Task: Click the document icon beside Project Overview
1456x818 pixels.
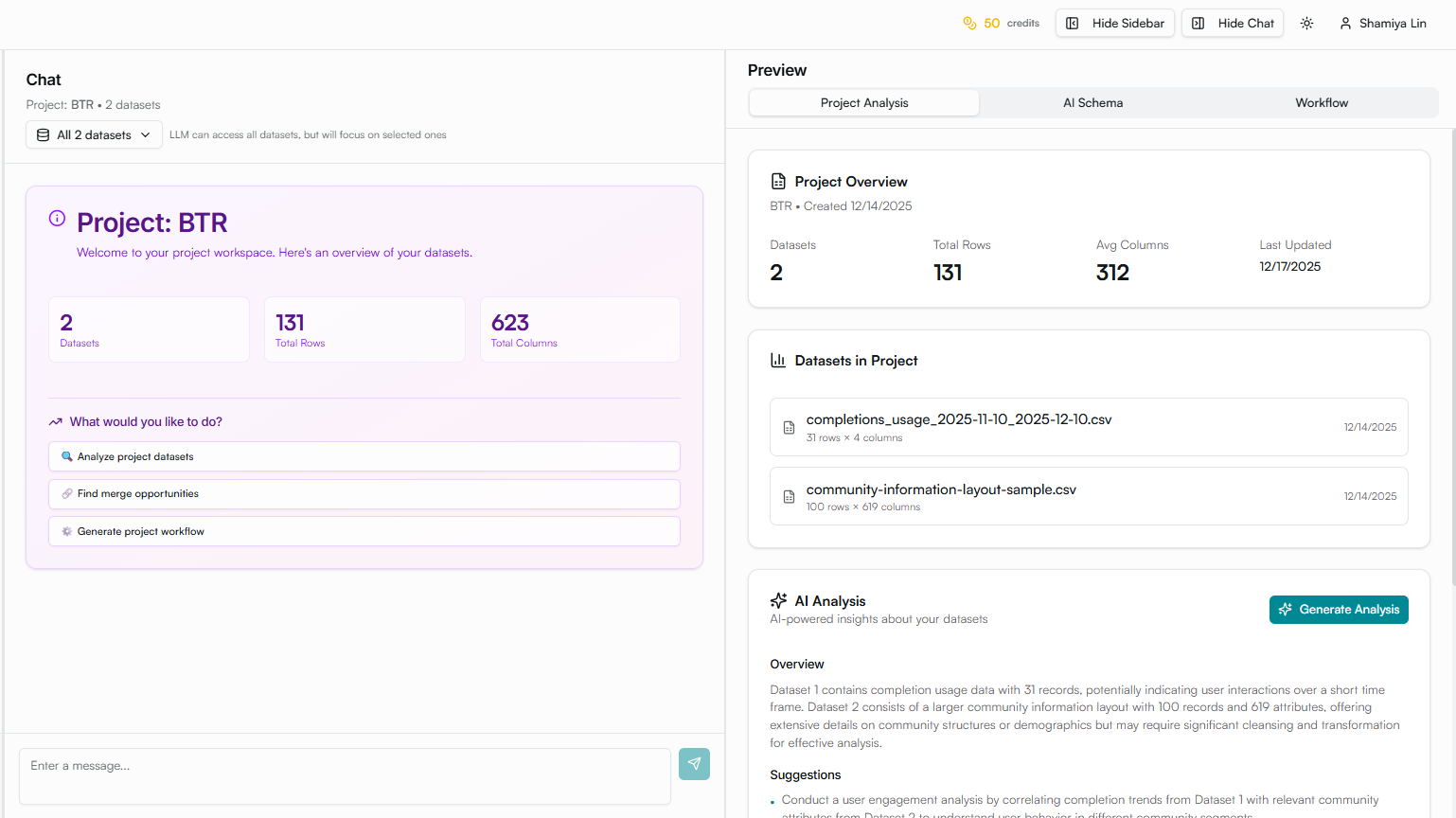Action: [x=778, y=181]
